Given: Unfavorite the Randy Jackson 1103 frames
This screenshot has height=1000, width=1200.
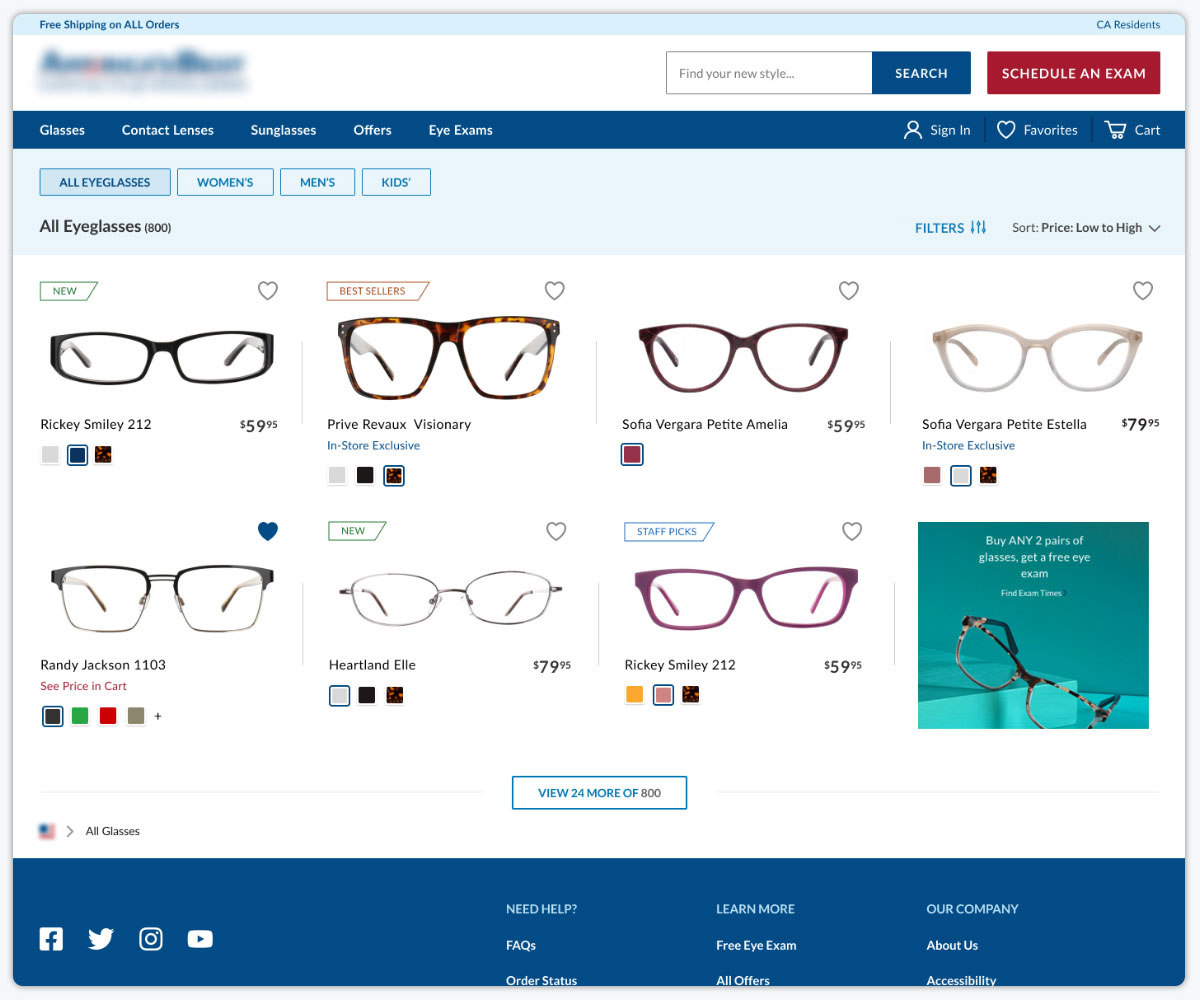Looking at the screenshot, I should click(267, 531).
